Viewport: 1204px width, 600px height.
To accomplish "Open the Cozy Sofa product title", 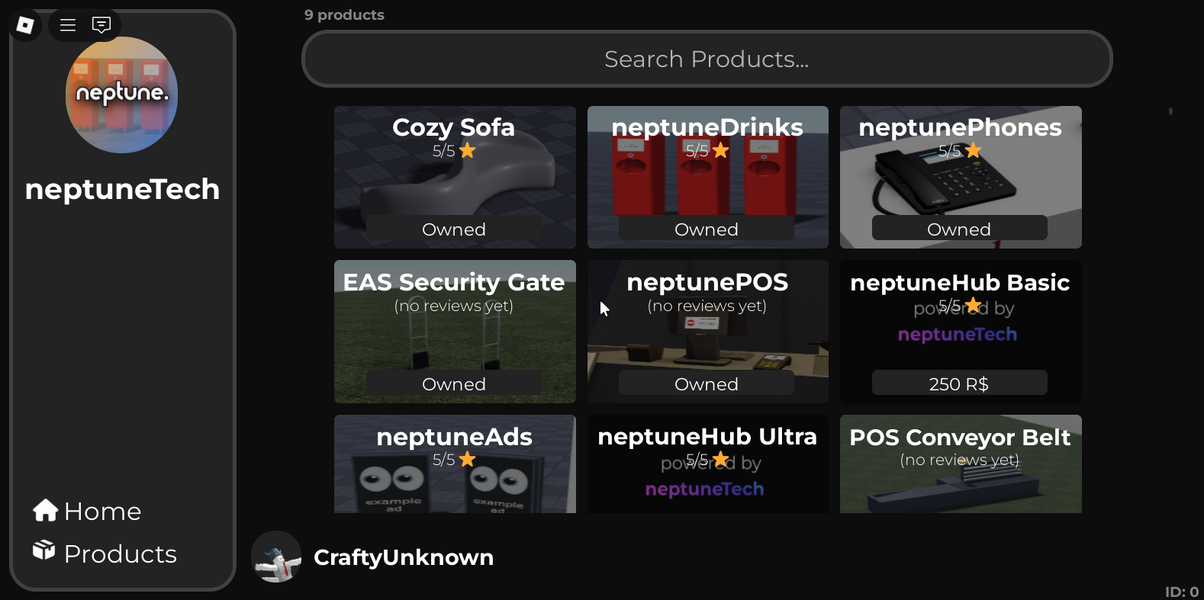I will [x=454, y=128].
